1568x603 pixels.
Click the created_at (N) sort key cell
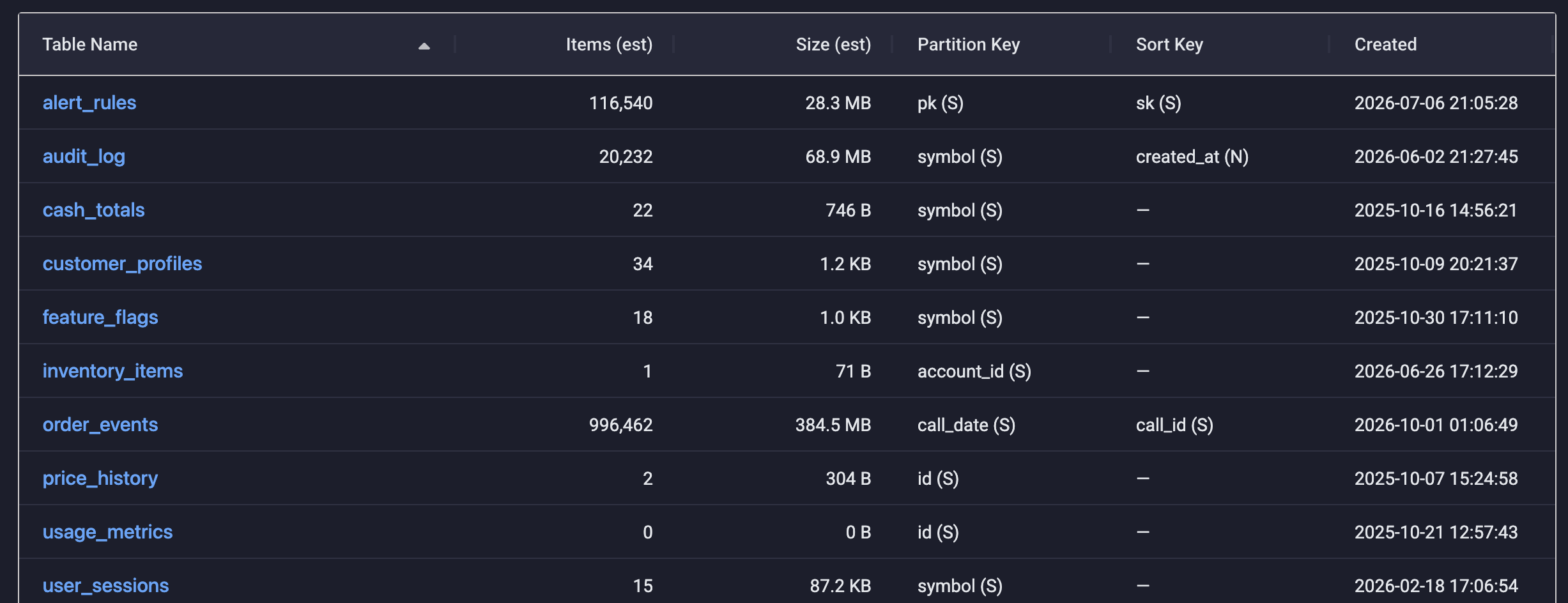click(x=1192, y=156)
